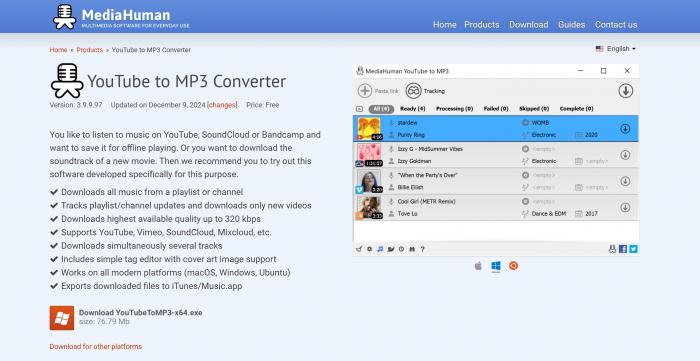Download the "When the Party's Over" track
Screen dimensions: 700x361
[625, 181]
